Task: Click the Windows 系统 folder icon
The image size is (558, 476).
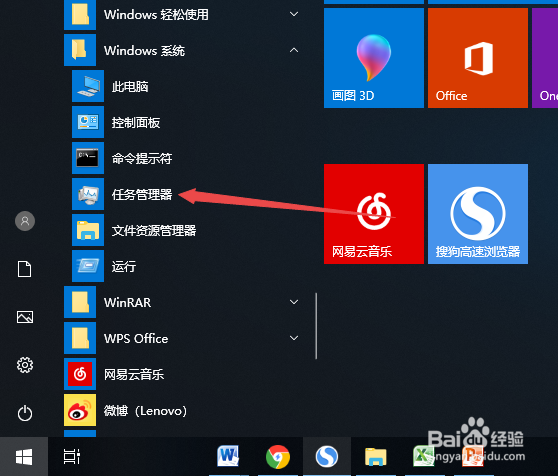Action: pos(80,50)
